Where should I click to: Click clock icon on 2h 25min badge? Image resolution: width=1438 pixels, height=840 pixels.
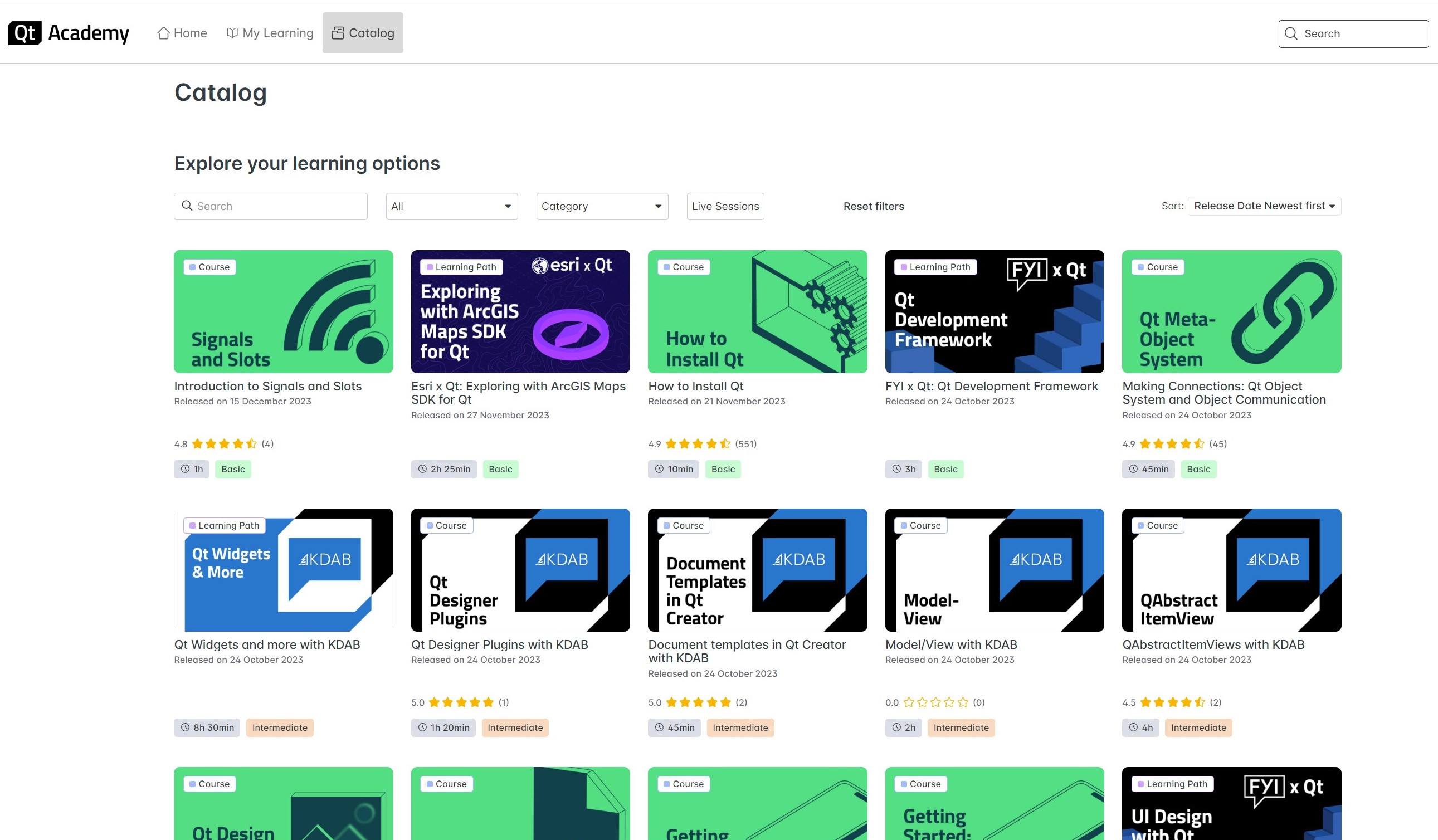422,469
